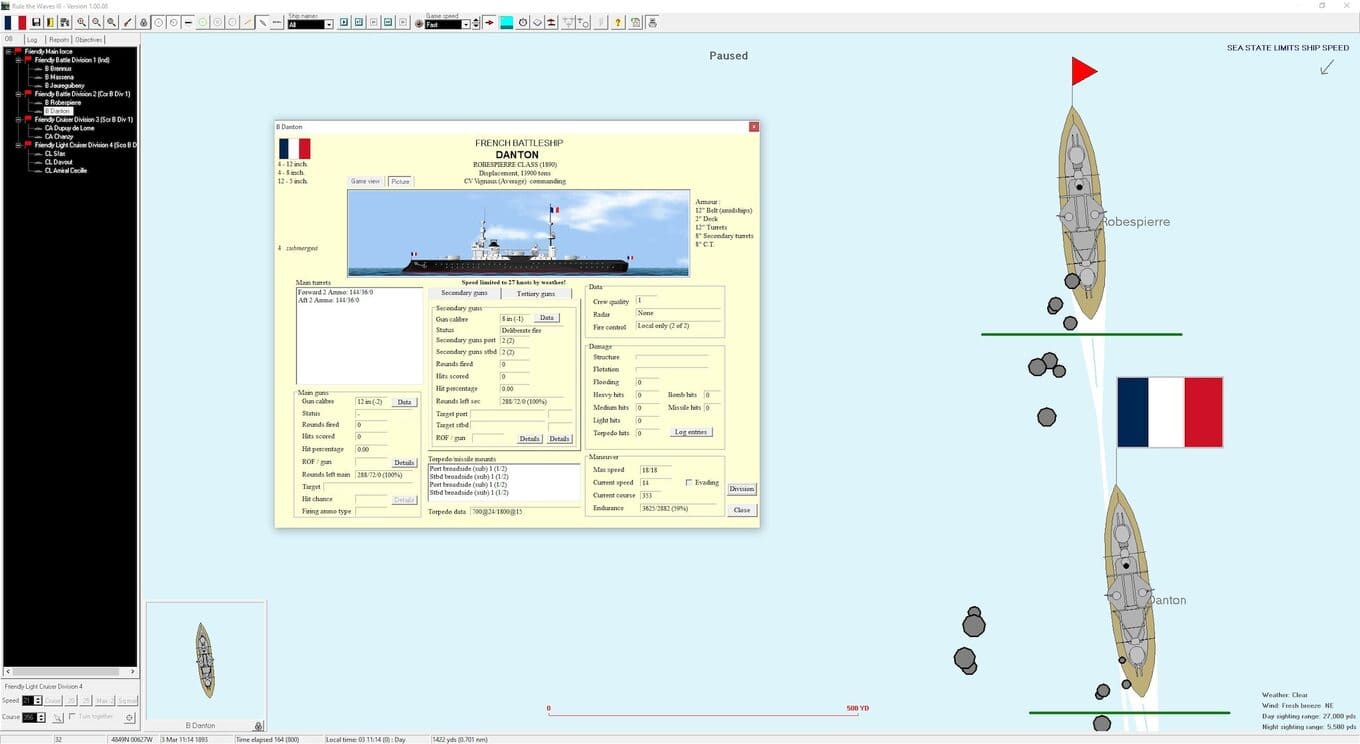Click the first magnifier zoom icon
Screen dimensions: 1360x744
pos(81,22)
